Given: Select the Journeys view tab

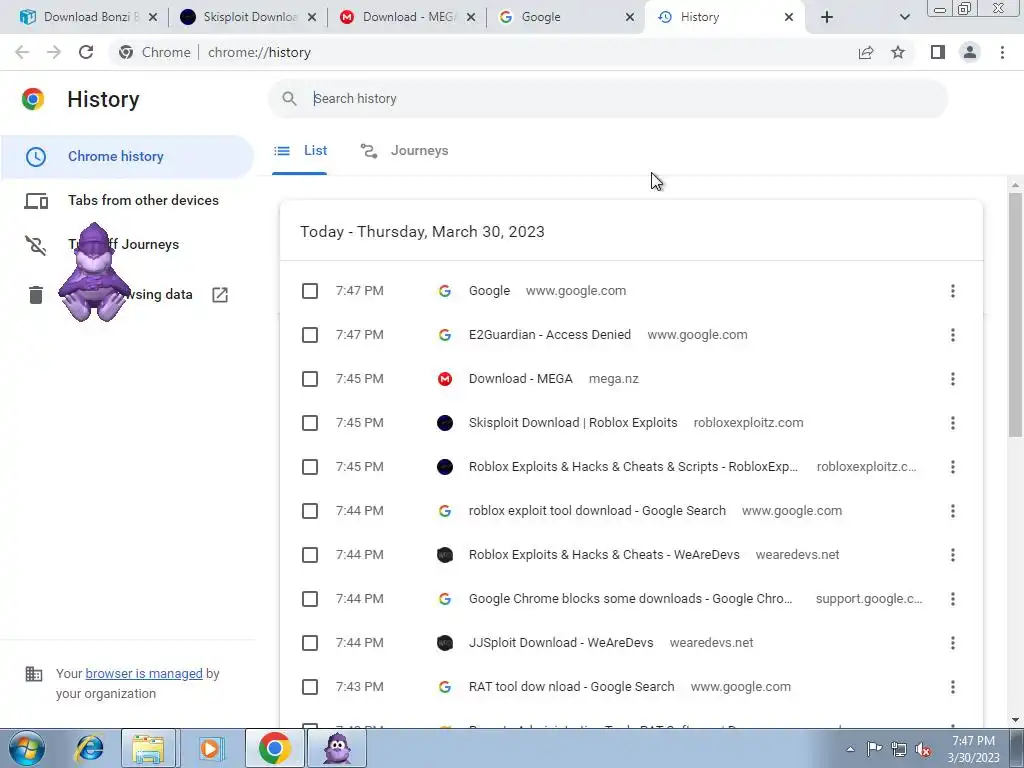Looking at the screenshot, I should (404, 151).
